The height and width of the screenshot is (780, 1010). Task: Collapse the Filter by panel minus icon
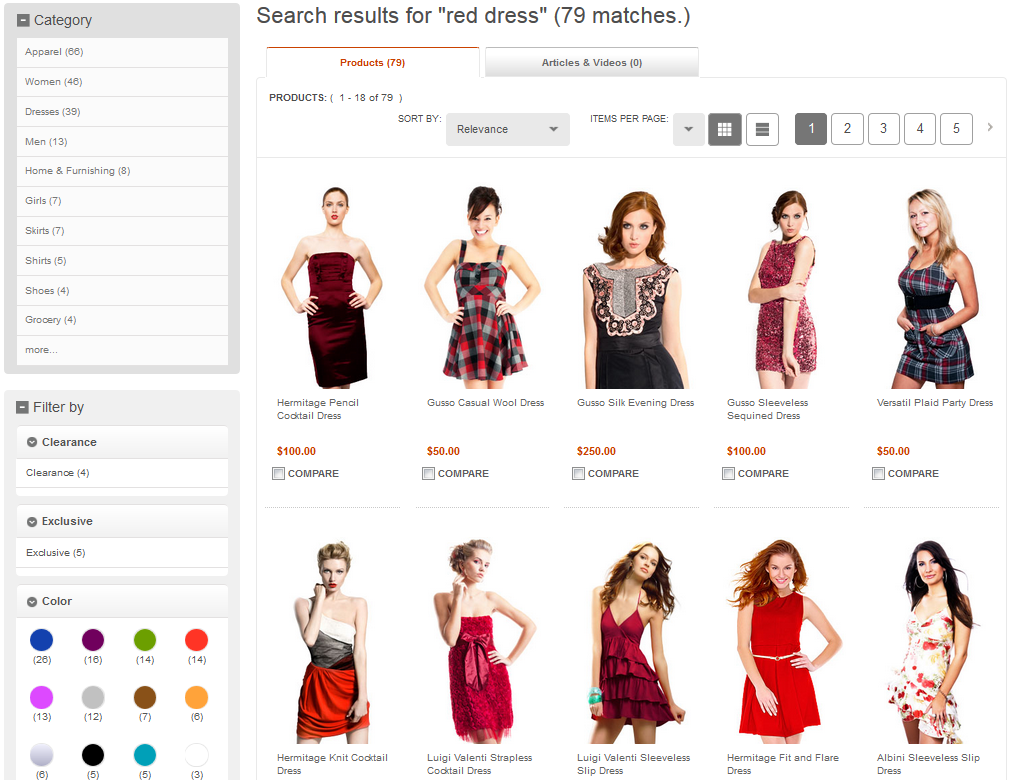pyautogui.click(x=23, y=407)
